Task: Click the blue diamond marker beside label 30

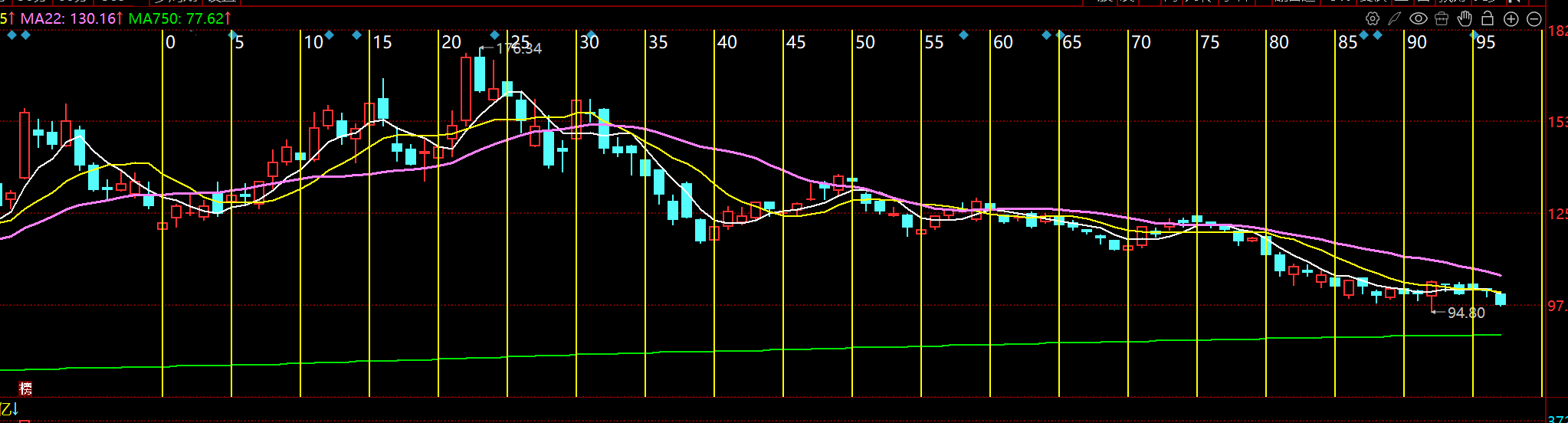Action: pos(590,35)
